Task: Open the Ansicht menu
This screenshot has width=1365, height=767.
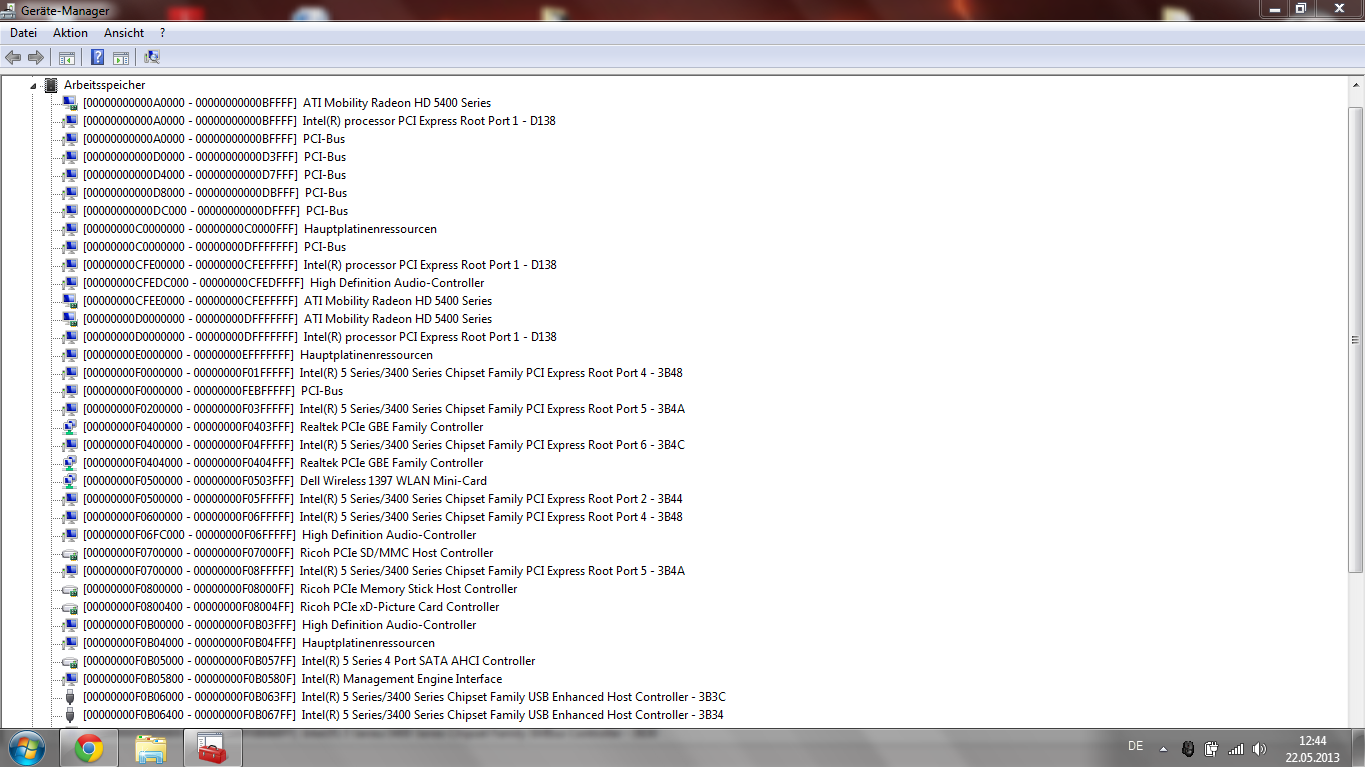Action: 124,33
